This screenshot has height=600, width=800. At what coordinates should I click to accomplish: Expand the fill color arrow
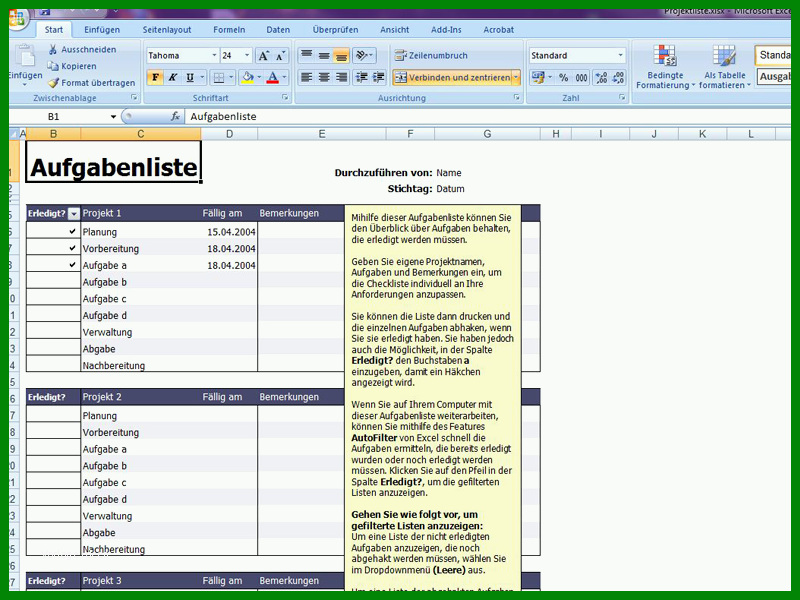259,78
